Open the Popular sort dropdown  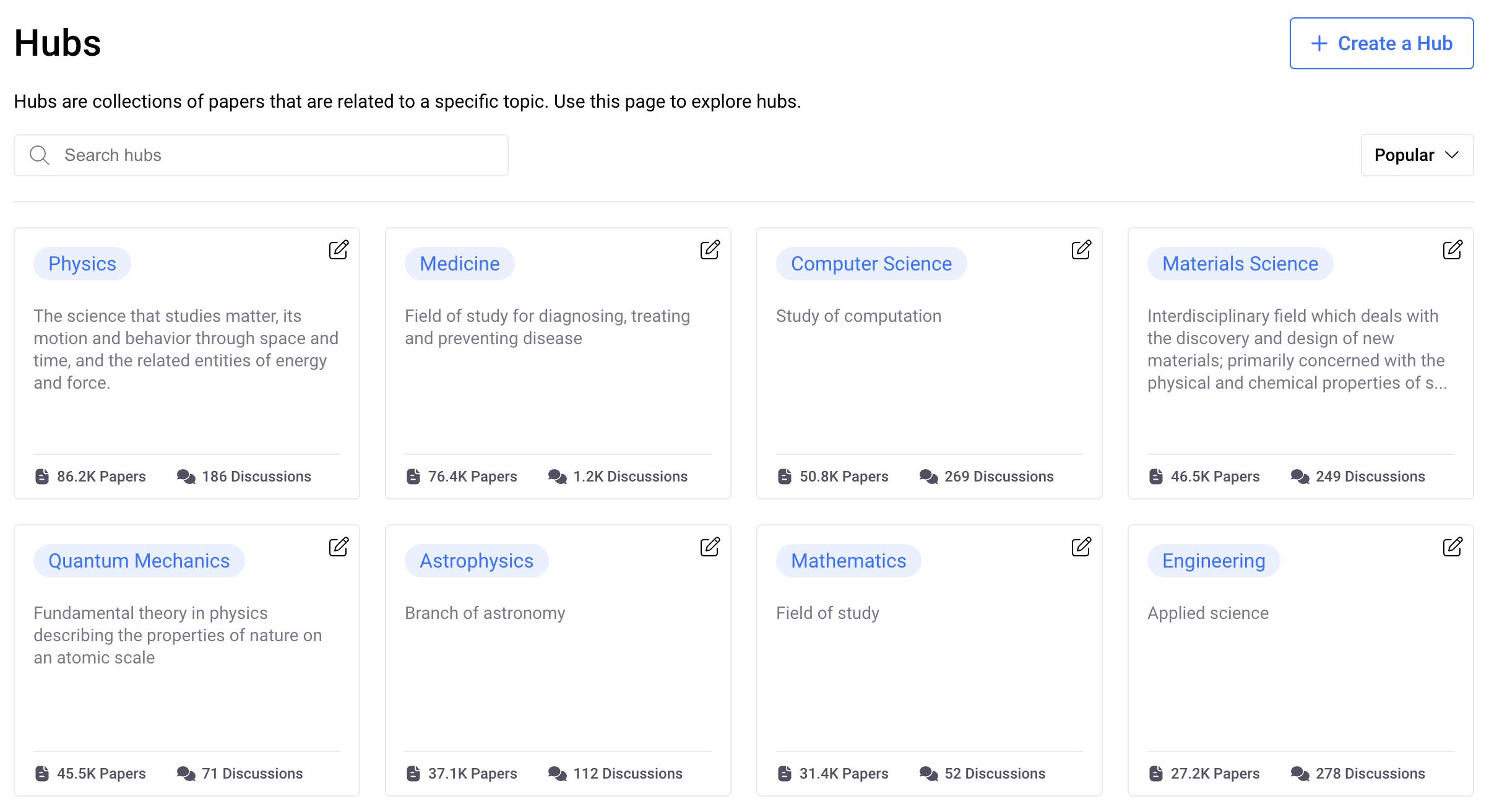tap(1417, 155)
